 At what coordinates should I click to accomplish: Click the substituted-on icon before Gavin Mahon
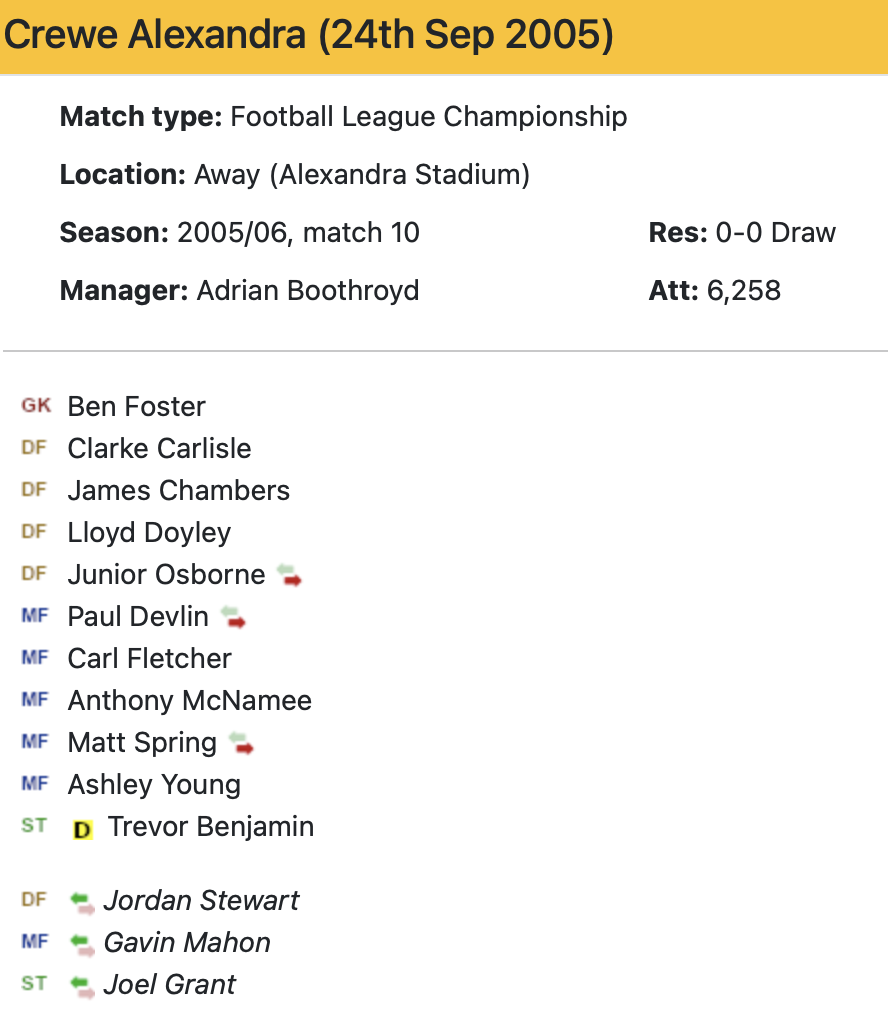tap(83, 943)
